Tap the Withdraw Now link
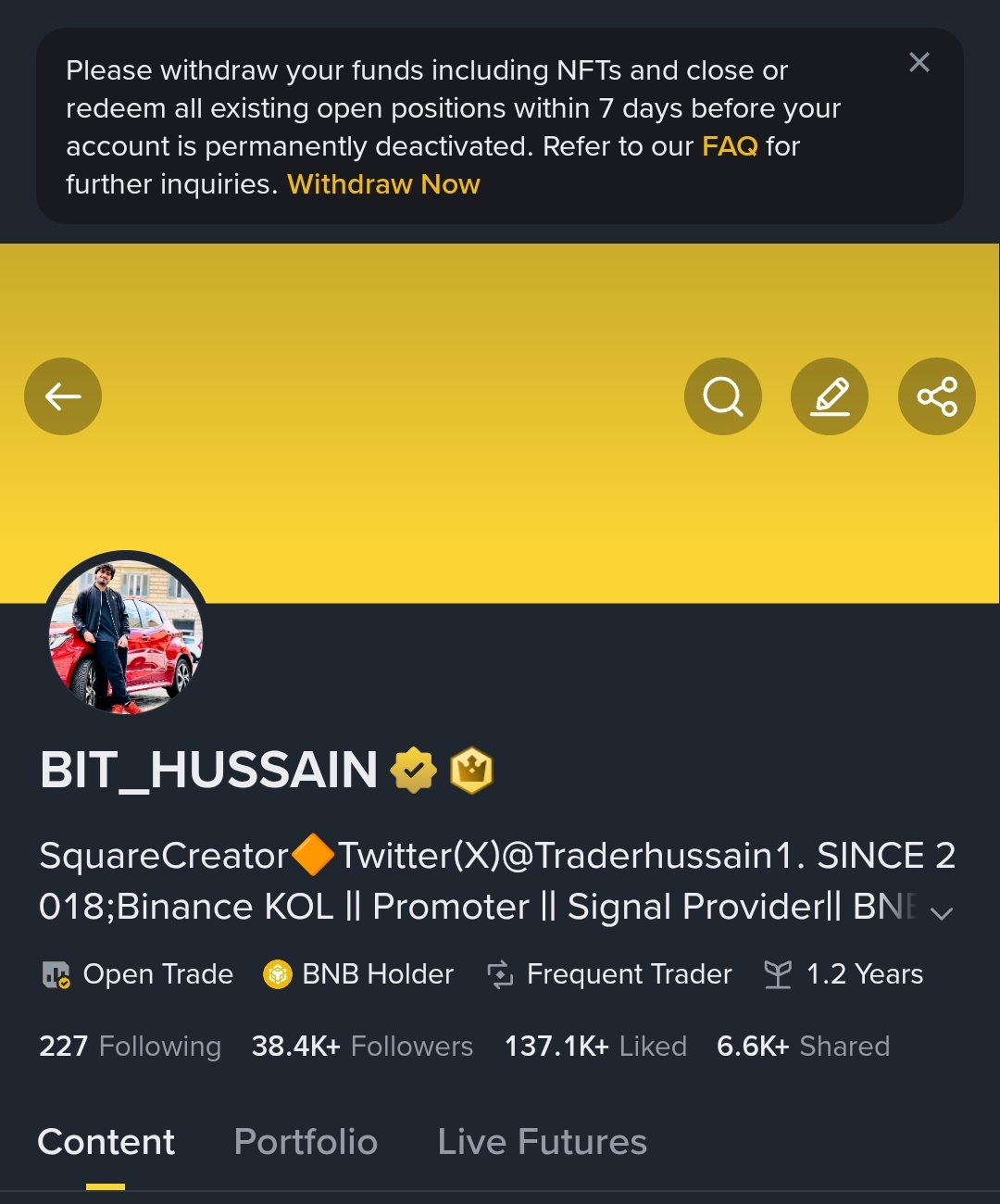Image resolution: width=1000 pixels, height=1204 pixels. pyautogui.click(x=383, y=184)
